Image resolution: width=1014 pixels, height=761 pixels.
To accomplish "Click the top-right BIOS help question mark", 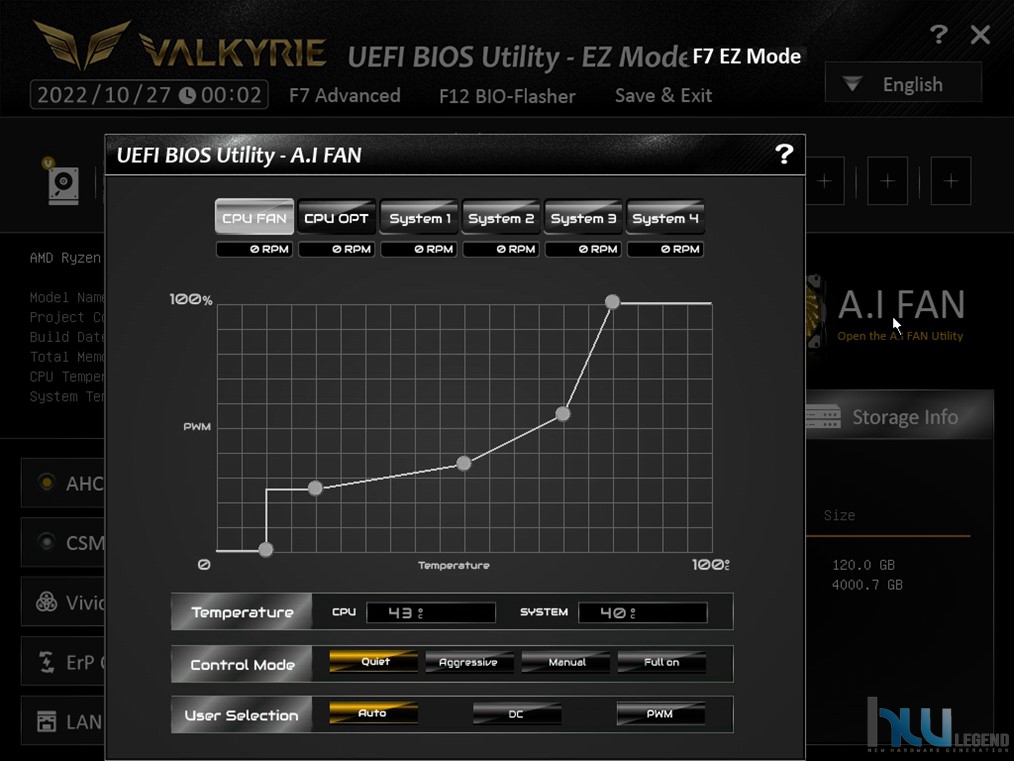I will tap(938, 34).
